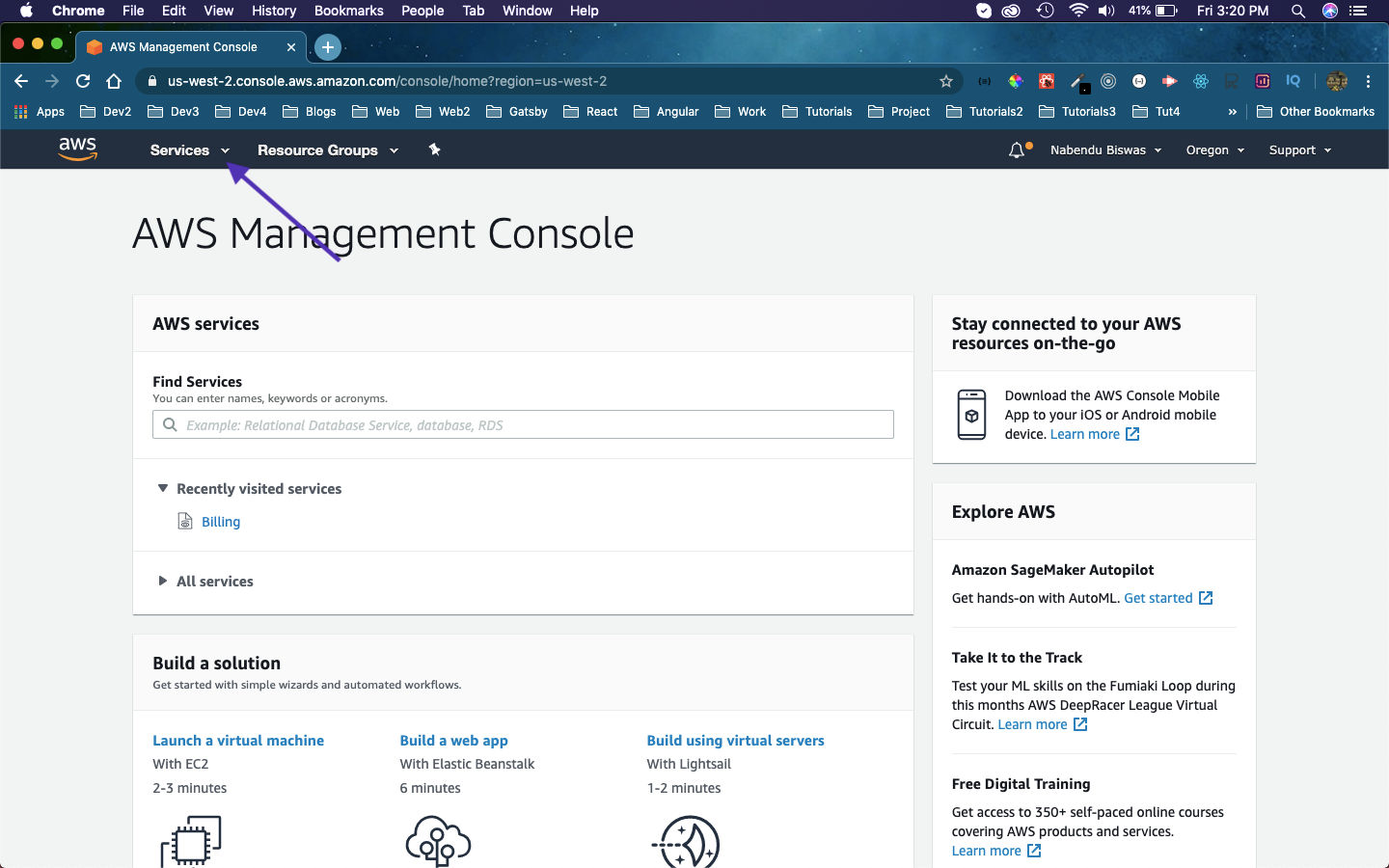The image size is (1389, 868).
Task: Open Launch a virtual machine link
Action: [238, 741]
